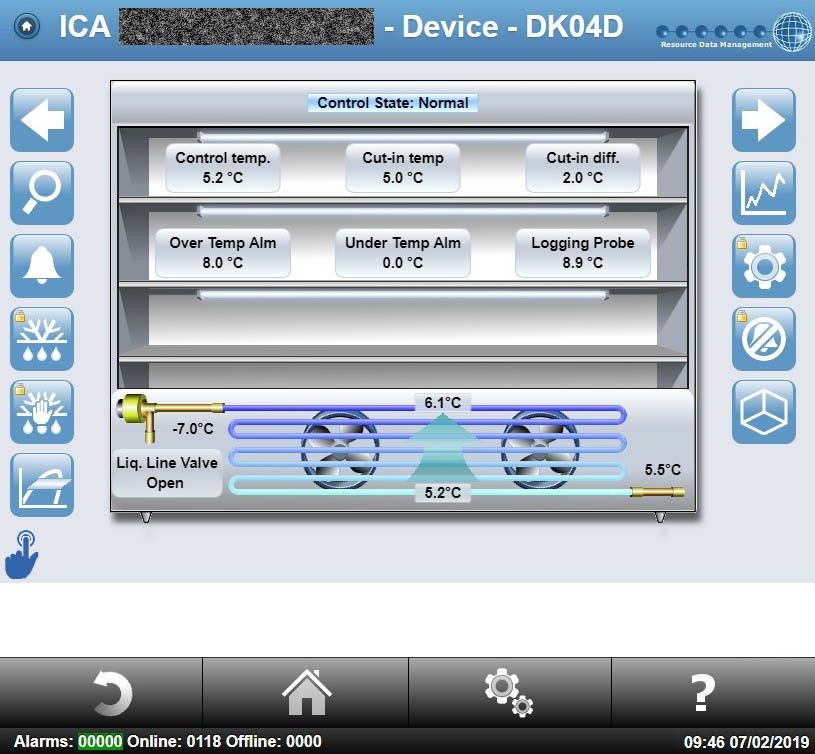Click the Alarms 00000 counter in status bar

(x=100, y=741)
